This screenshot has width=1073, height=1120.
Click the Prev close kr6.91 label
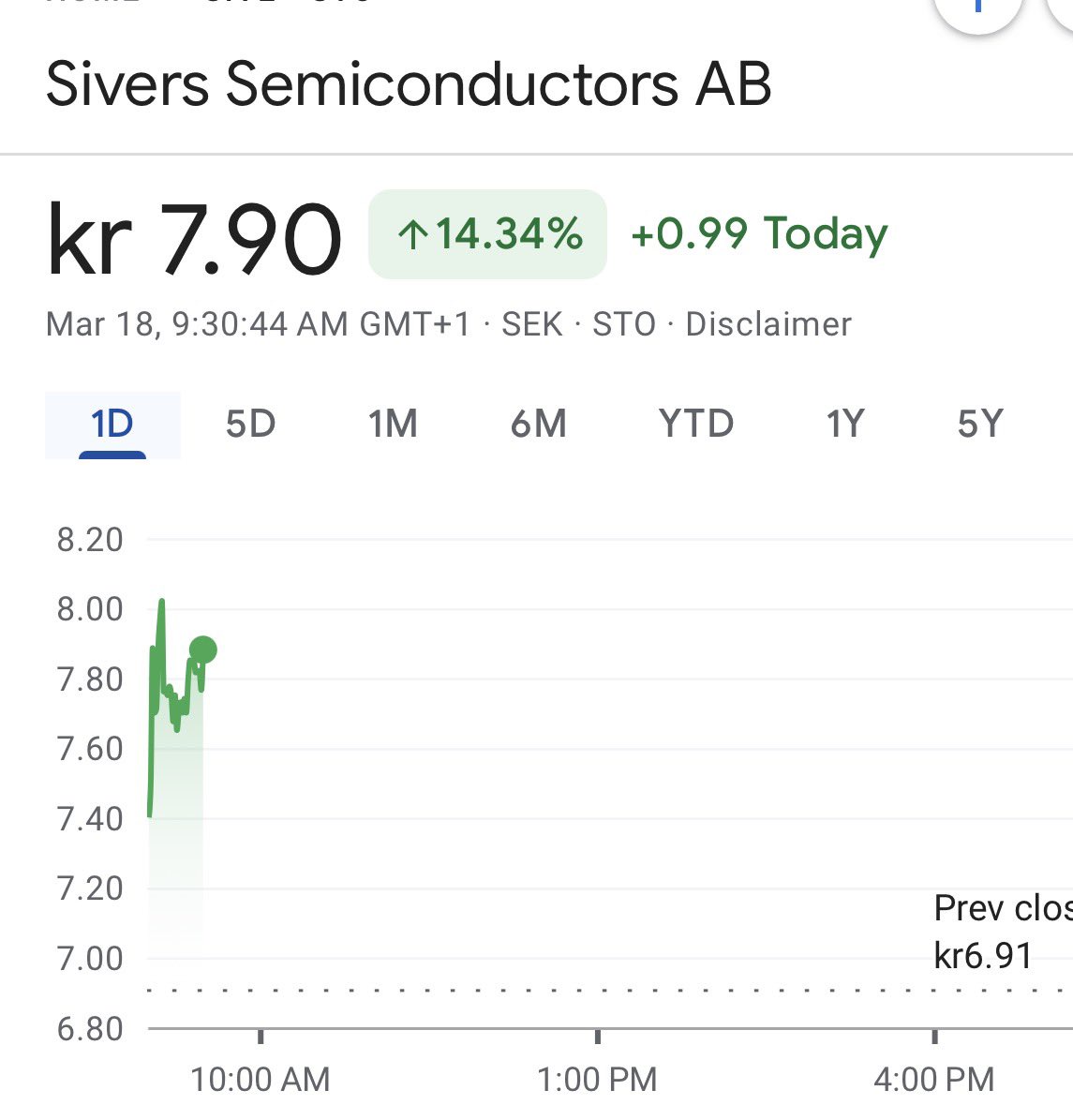pyautogui.click(x=1001, y=932)
